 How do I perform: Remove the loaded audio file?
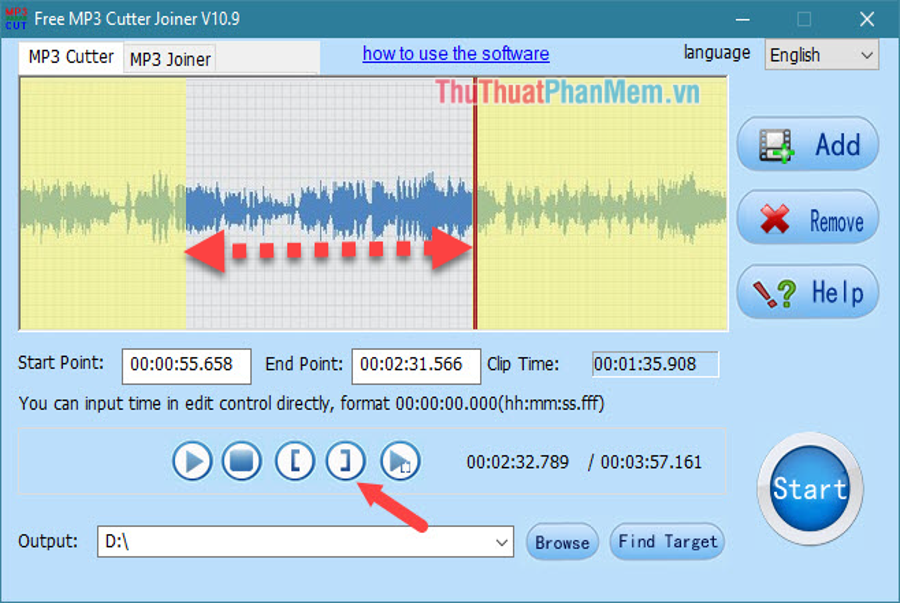pyautogui.click(x=808, y=218)
